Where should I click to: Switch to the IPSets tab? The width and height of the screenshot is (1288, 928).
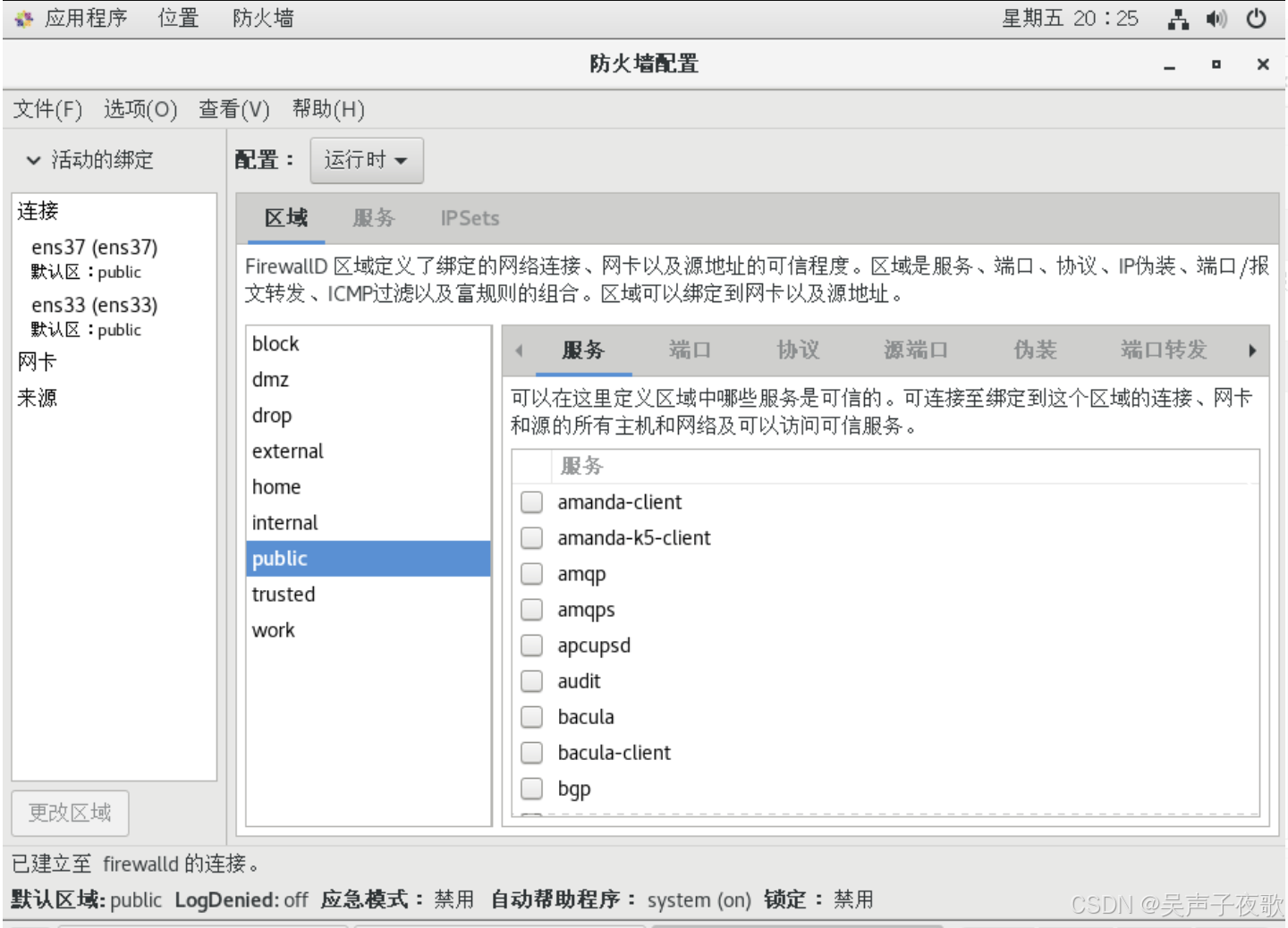click(x=470, y=218)
